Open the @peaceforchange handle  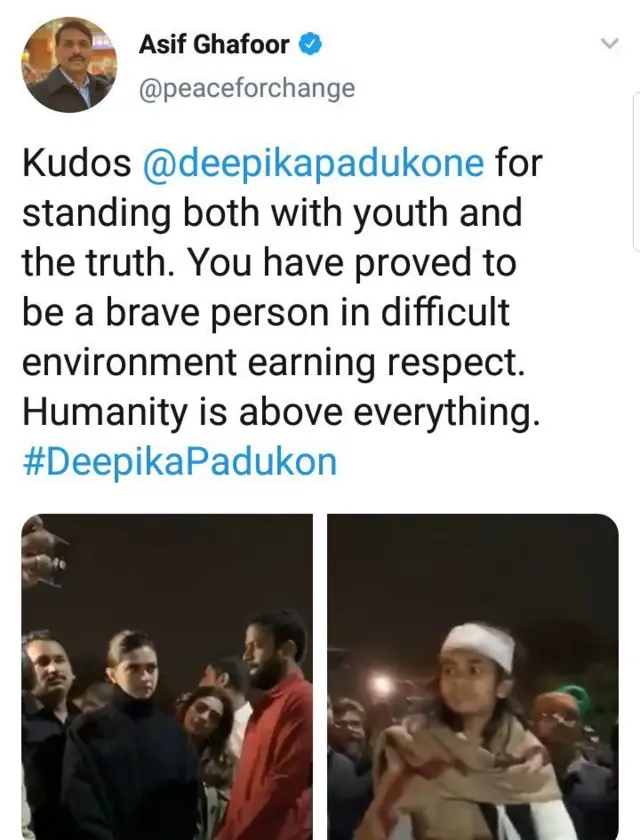pyautogui.click(x=247, y=88)
